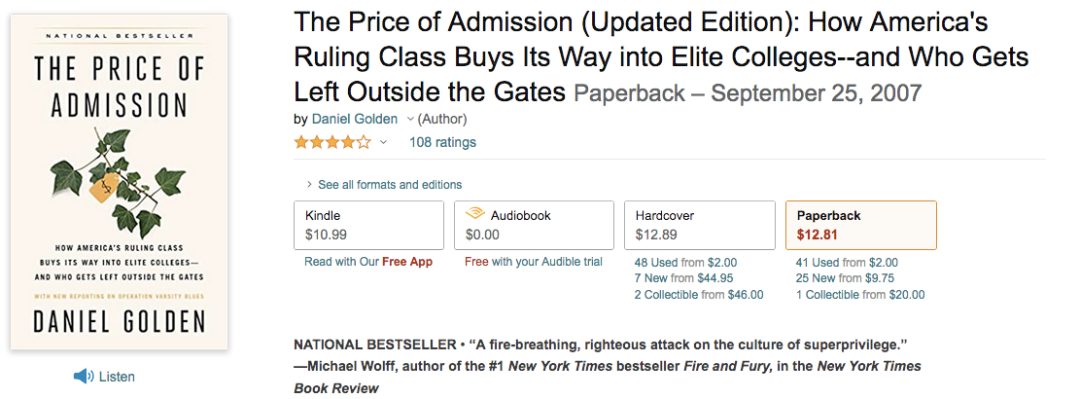
Task: Open 2 Collectible from $46.00 offers
Action: (699, 294)
